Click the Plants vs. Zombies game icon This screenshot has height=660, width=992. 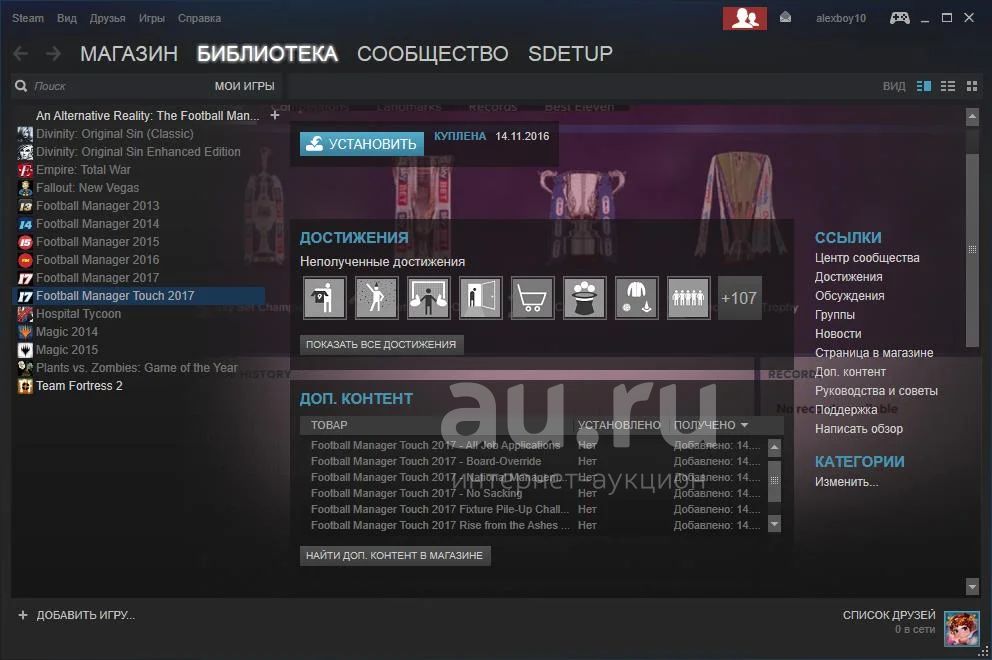click(x=25, y=368)
